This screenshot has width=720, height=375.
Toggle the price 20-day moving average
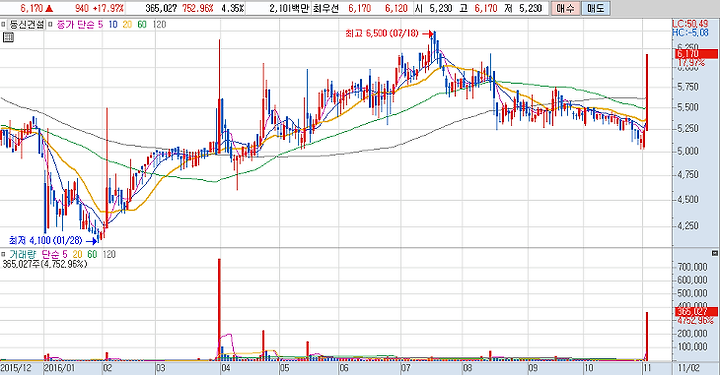click(127, 24)
